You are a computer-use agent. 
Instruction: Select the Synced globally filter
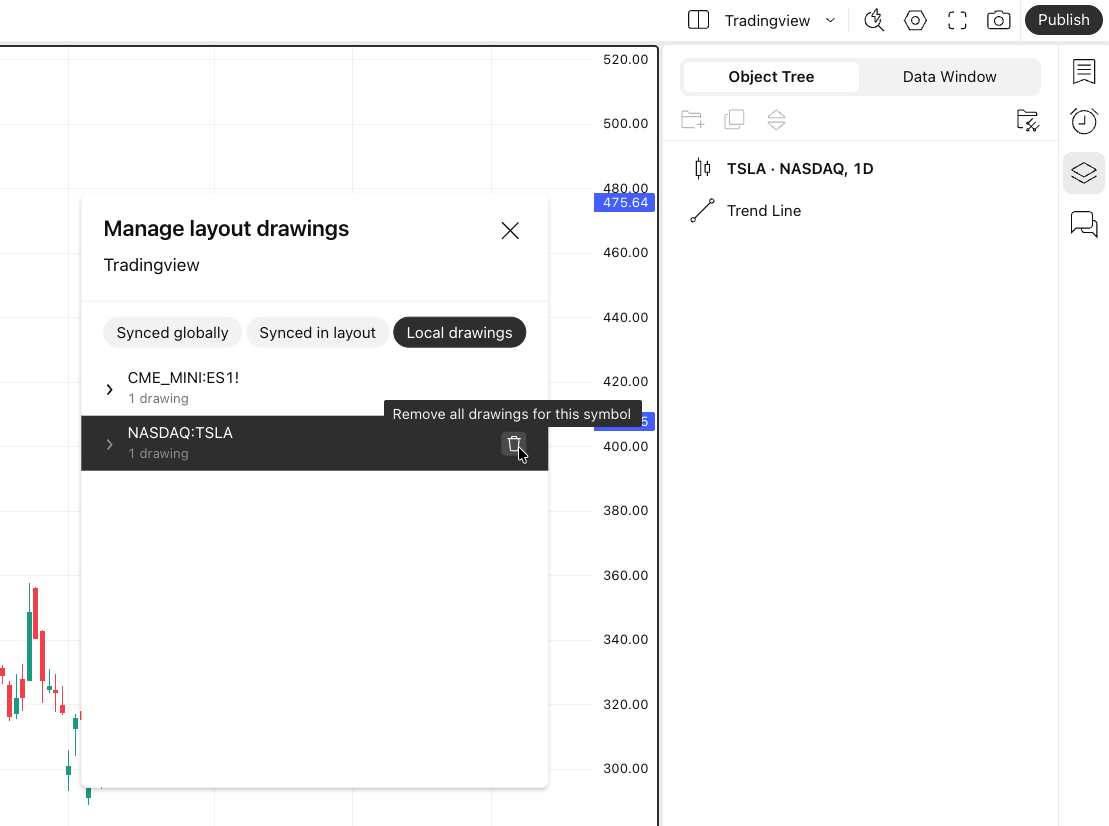click(172, 333)
